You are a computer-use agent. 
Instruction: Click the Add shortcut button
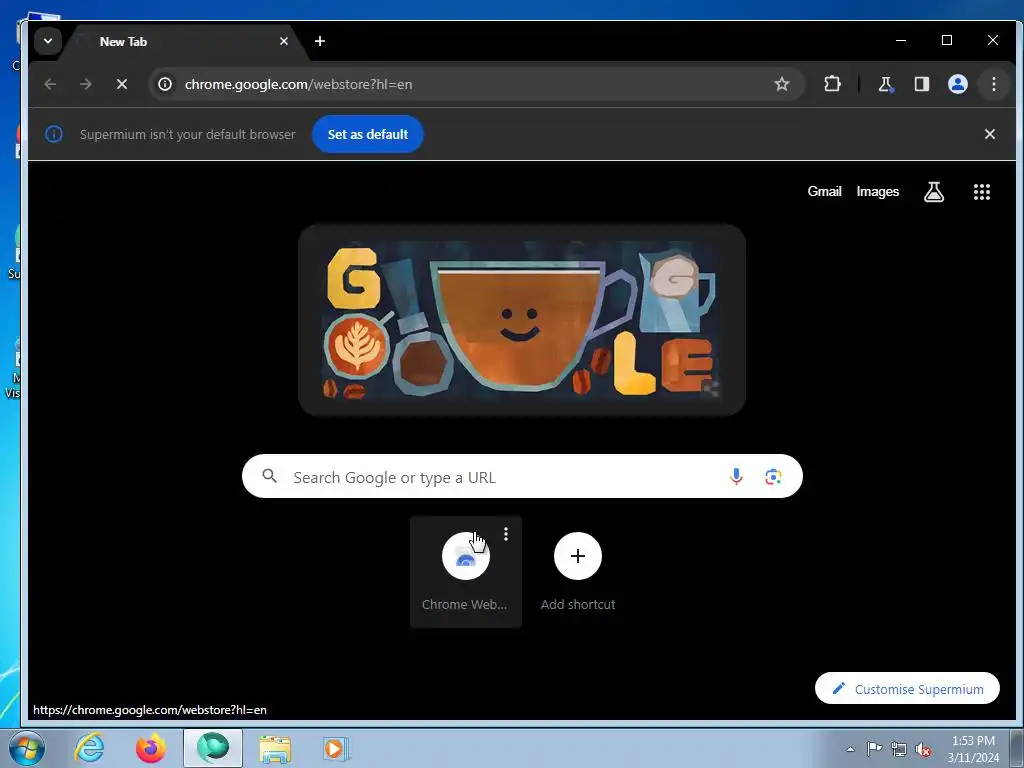578,572
